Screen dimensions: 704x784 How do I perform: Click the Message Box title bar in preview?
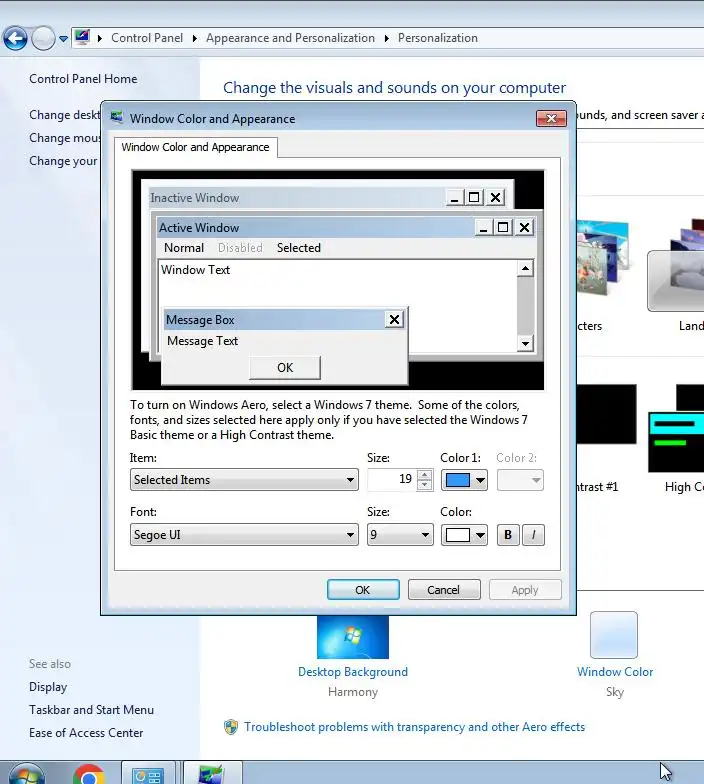click(x=274, y=320)
